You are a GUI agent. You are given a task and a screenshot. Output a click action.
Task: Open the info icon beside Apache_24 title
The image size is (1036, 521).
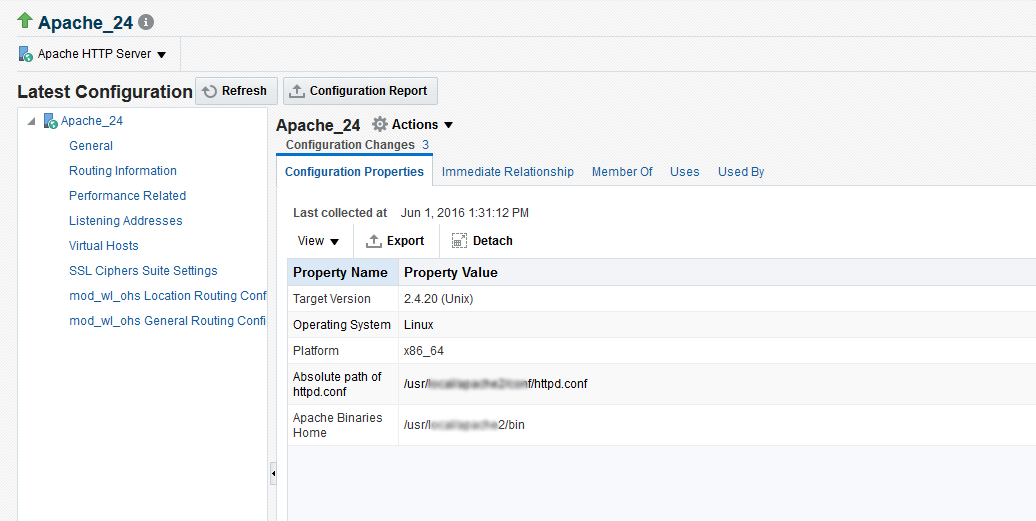146,22
